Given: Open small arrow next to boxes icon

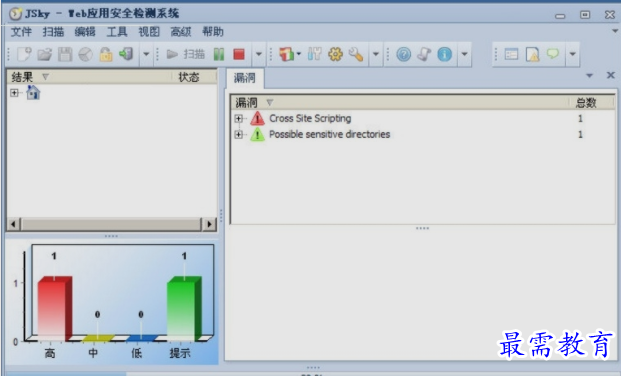Looking at the screenshot, I should (299, 53).
